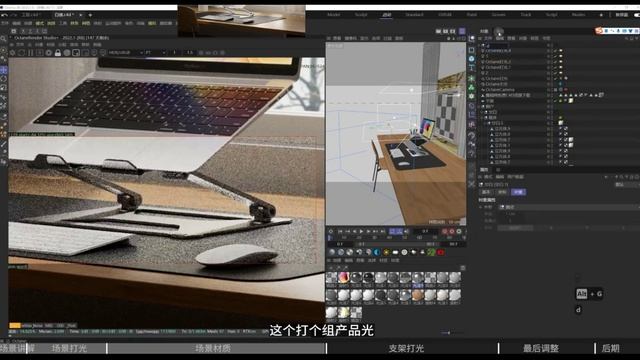Click the red target tag on OctaneCamera
Image resolution: width=640 pixels, height=360 pixels.
pyautogui.click(x=566, y=89)
